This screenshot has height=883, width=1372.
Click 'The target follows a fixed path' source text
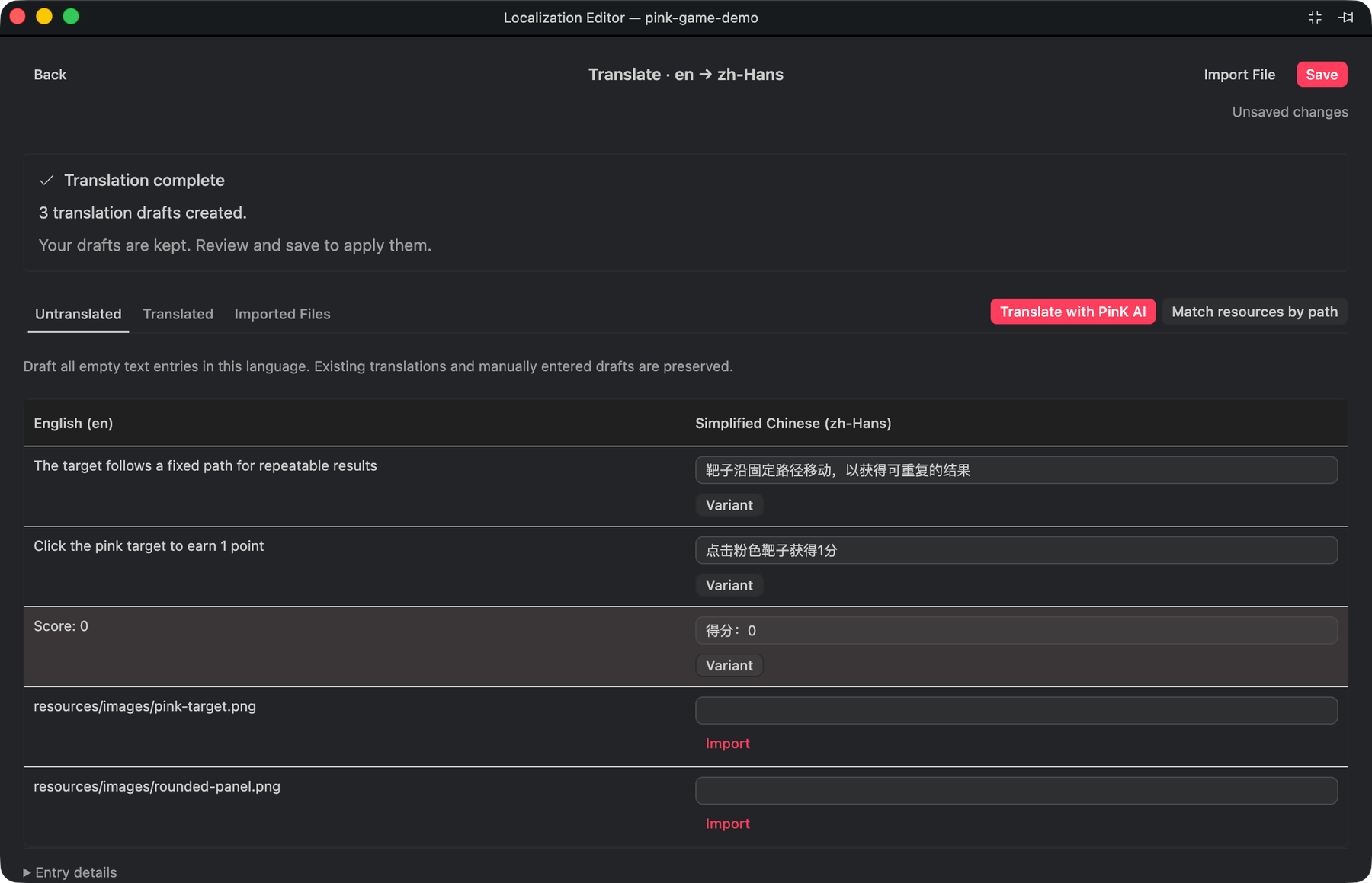tap(205, 465)
